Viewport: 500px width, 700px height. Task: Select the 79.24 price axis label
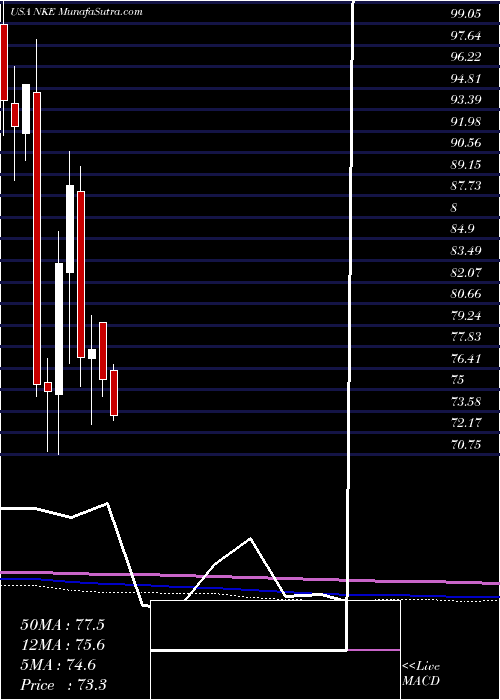(466, 315)
